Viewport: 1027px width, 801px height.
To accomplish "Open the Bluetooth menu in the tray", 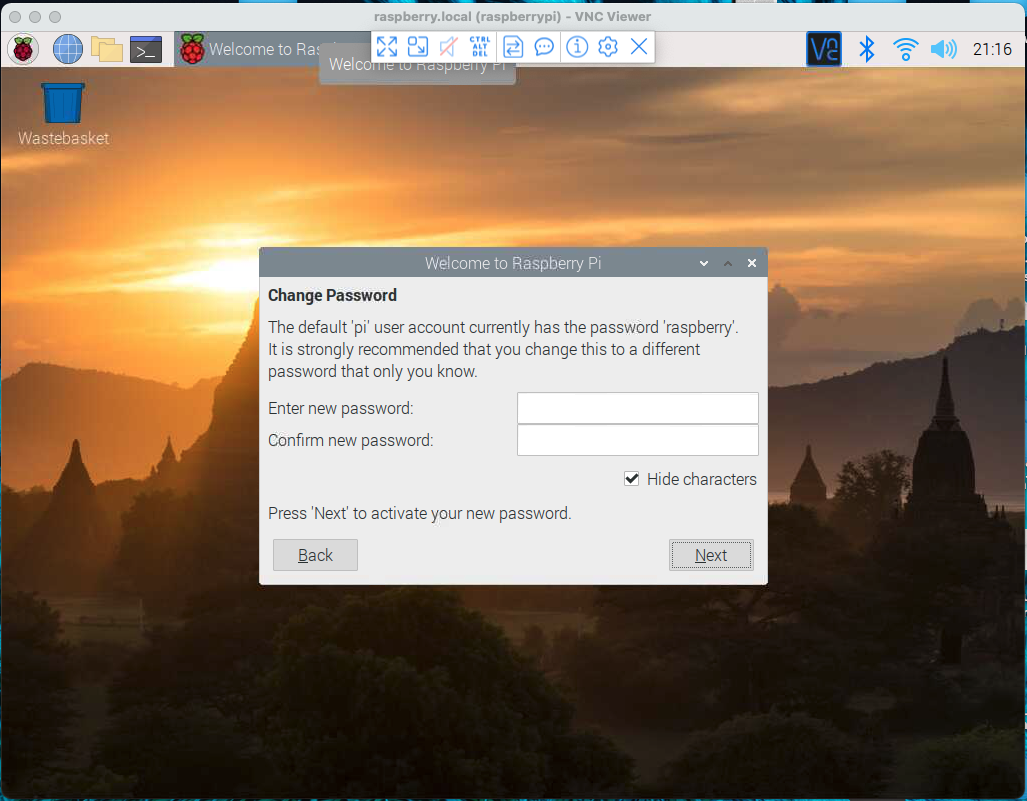I will point(868,49).
